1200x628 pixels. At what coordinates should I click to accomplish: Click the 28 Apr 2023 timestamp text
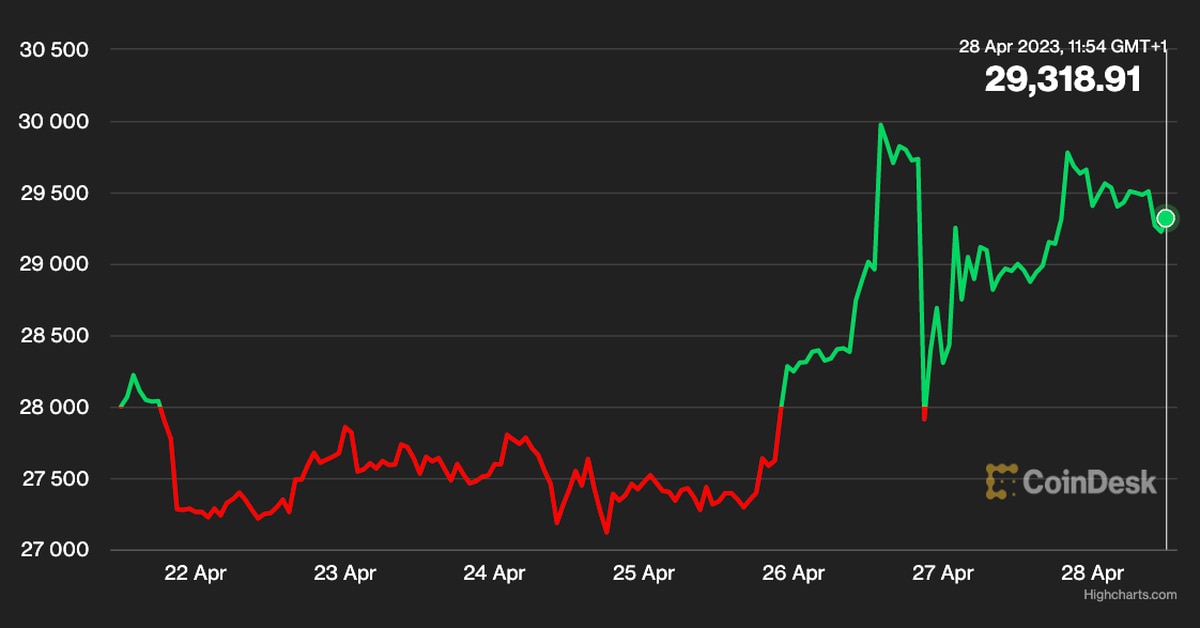click(1062, 47)
